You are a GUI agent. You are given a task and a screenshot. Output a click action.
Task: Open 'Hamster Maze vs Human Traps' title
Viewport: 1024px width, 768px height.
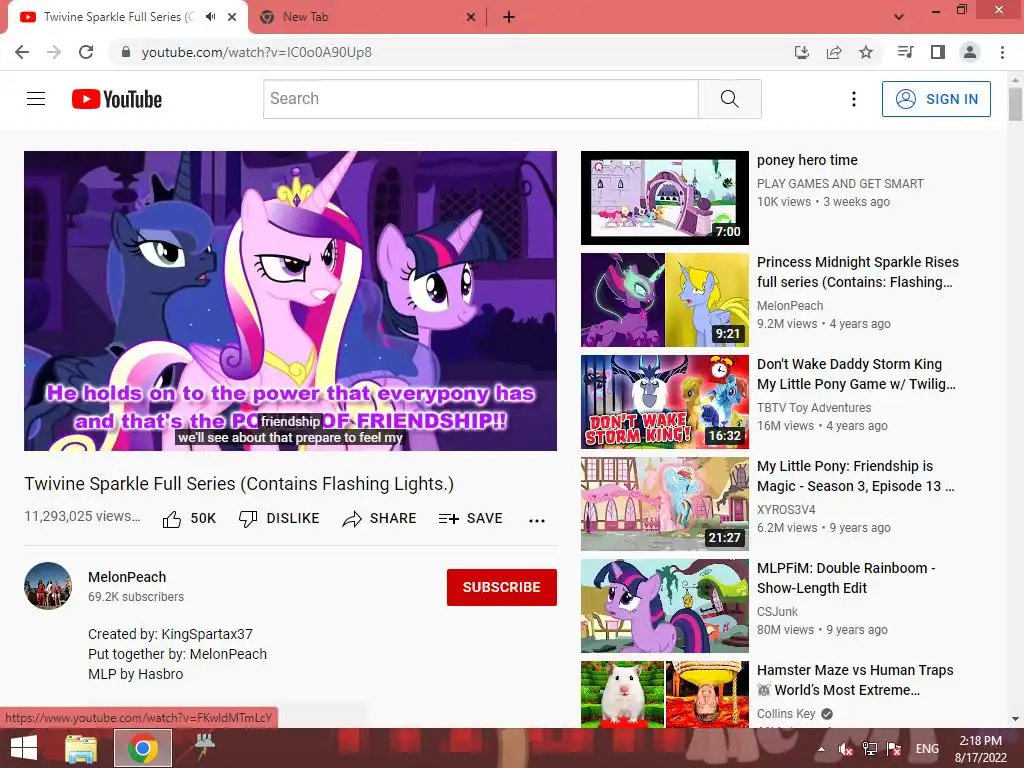(855, 680)
